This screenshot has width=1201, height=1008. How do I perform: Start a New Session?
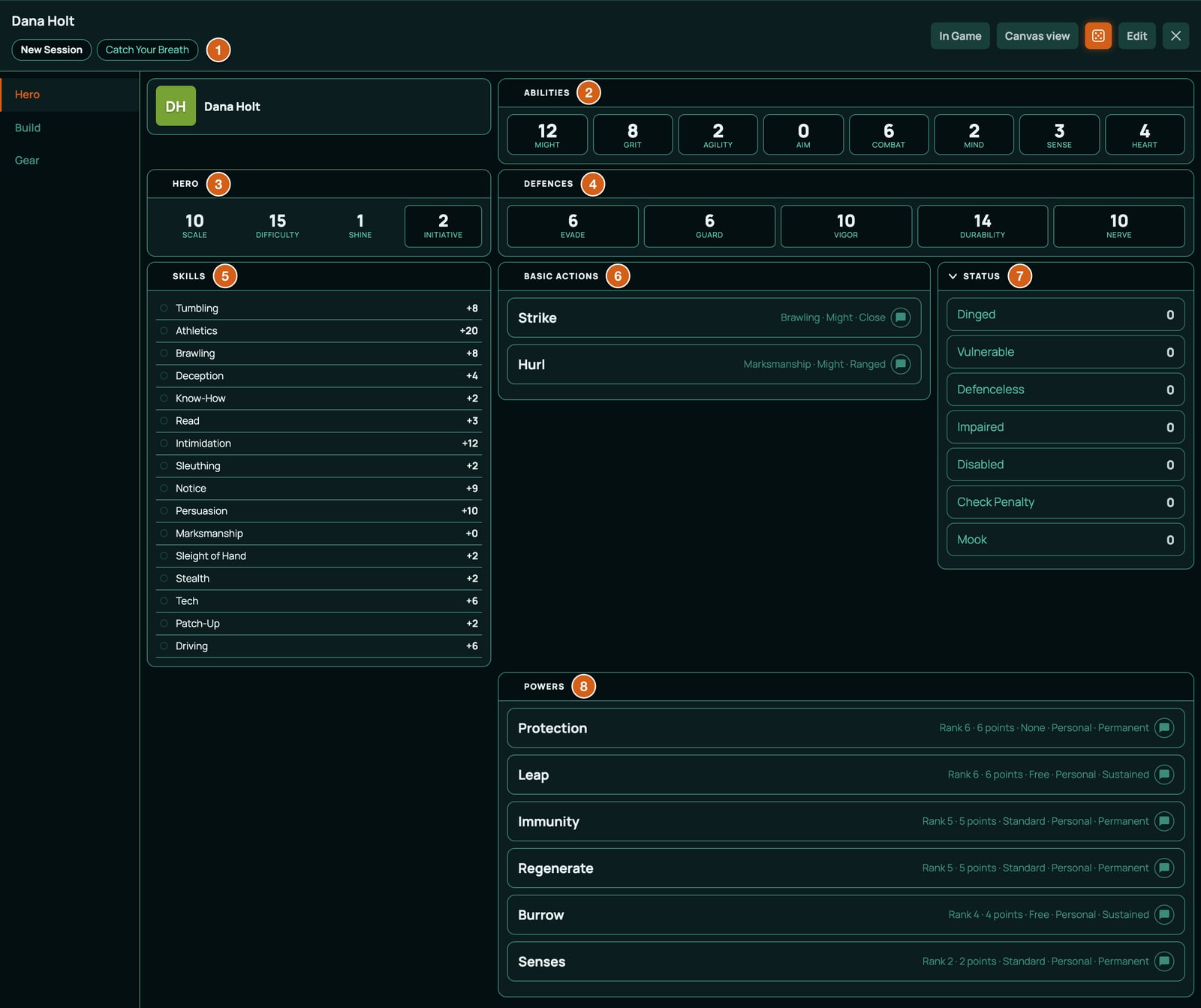(52, 50)
